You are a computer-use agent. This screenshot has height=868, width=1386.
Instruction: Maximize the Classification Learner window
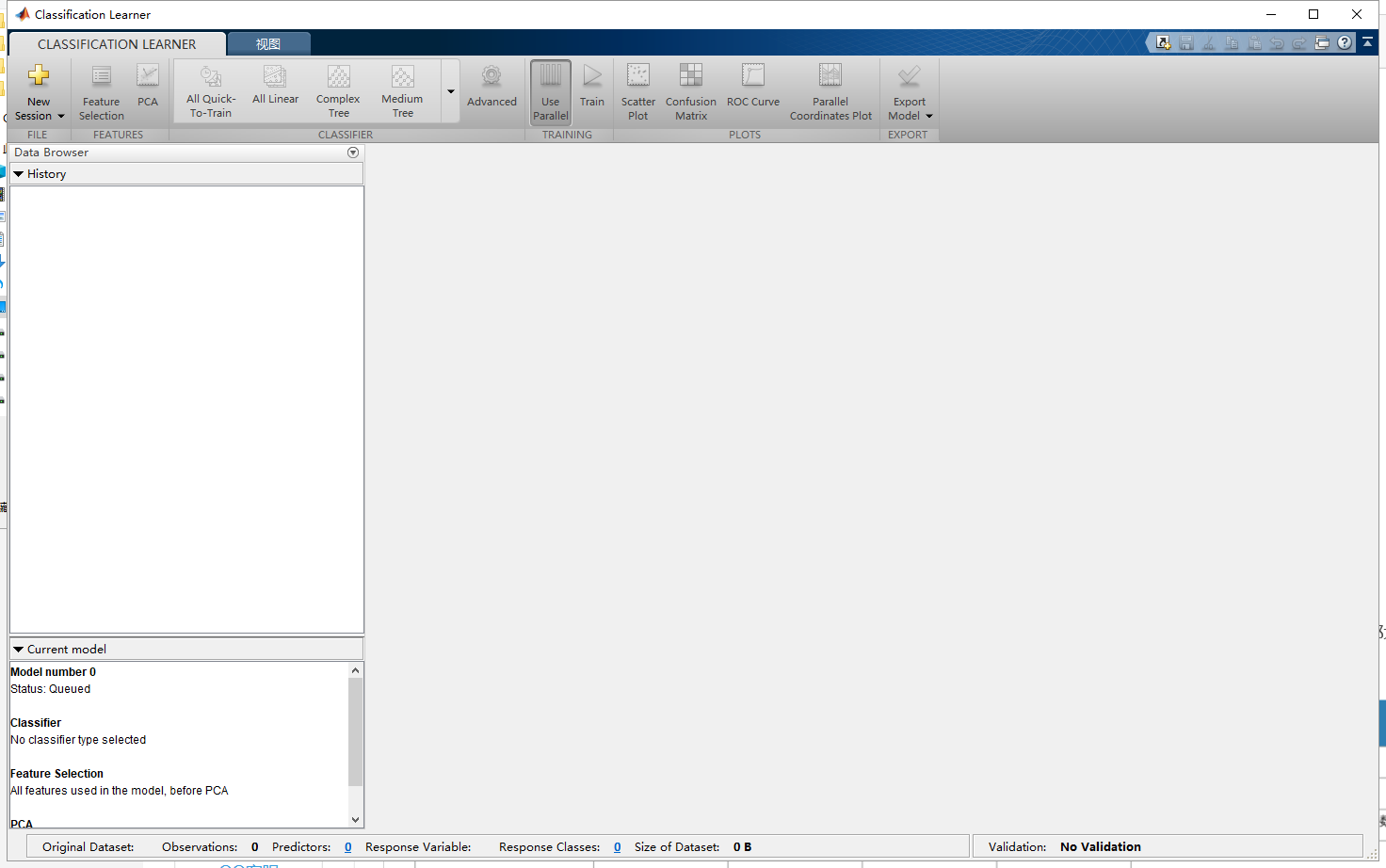tap(1313, 14)
